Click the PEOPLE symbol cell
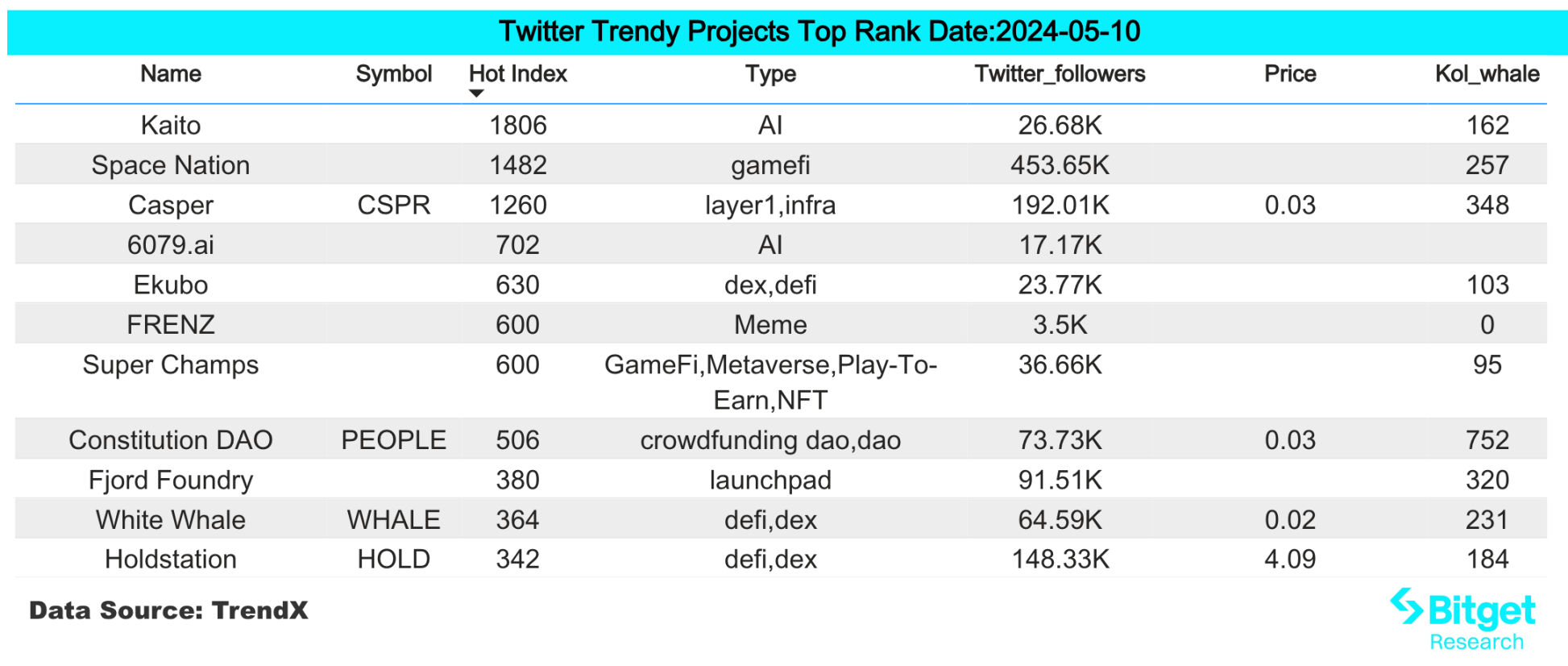The image size is (1568, 666). [x=393, y=440]
